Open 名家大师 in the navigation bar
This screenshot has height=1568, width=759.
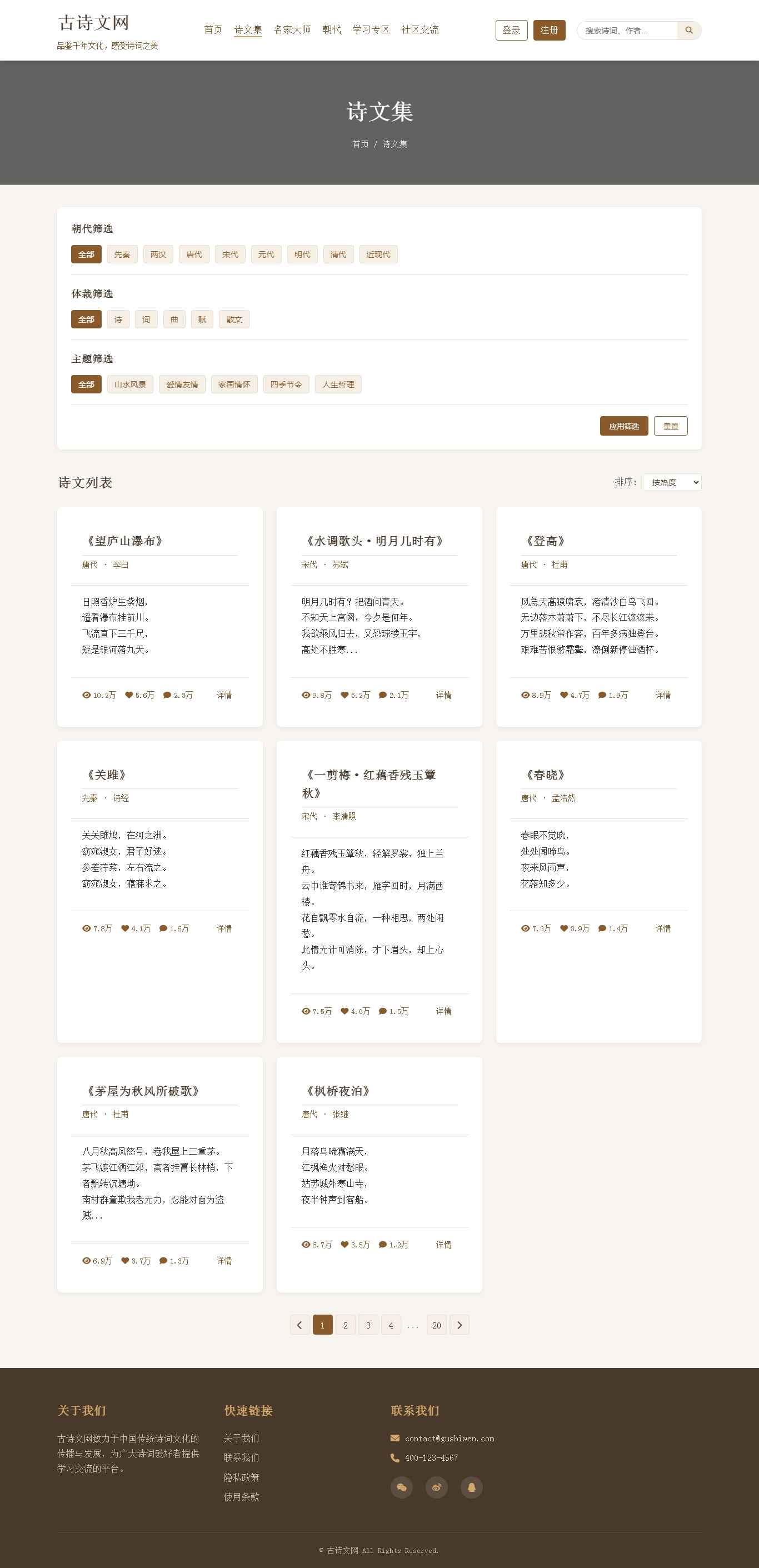[x=292, y=30]
